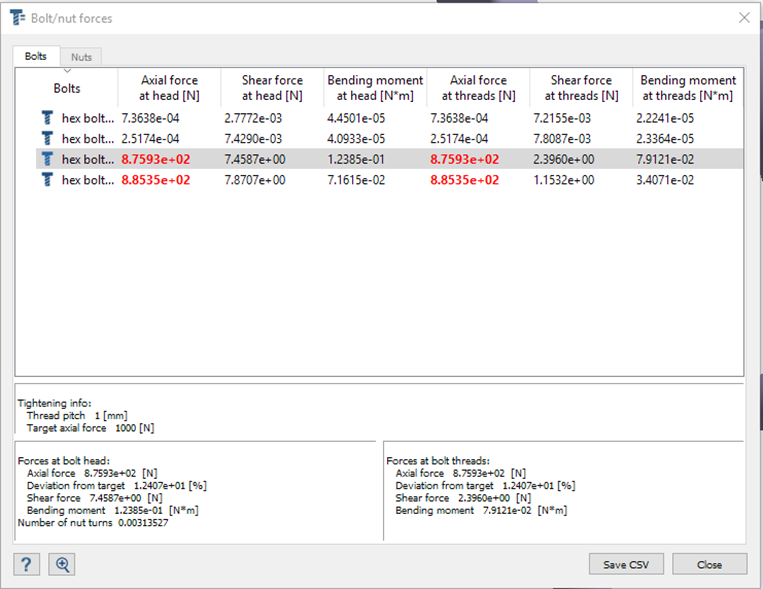763x589 pixels.
Task: Click the Bolt/nut forces title bar icon
Action: (x=17, y=18)
